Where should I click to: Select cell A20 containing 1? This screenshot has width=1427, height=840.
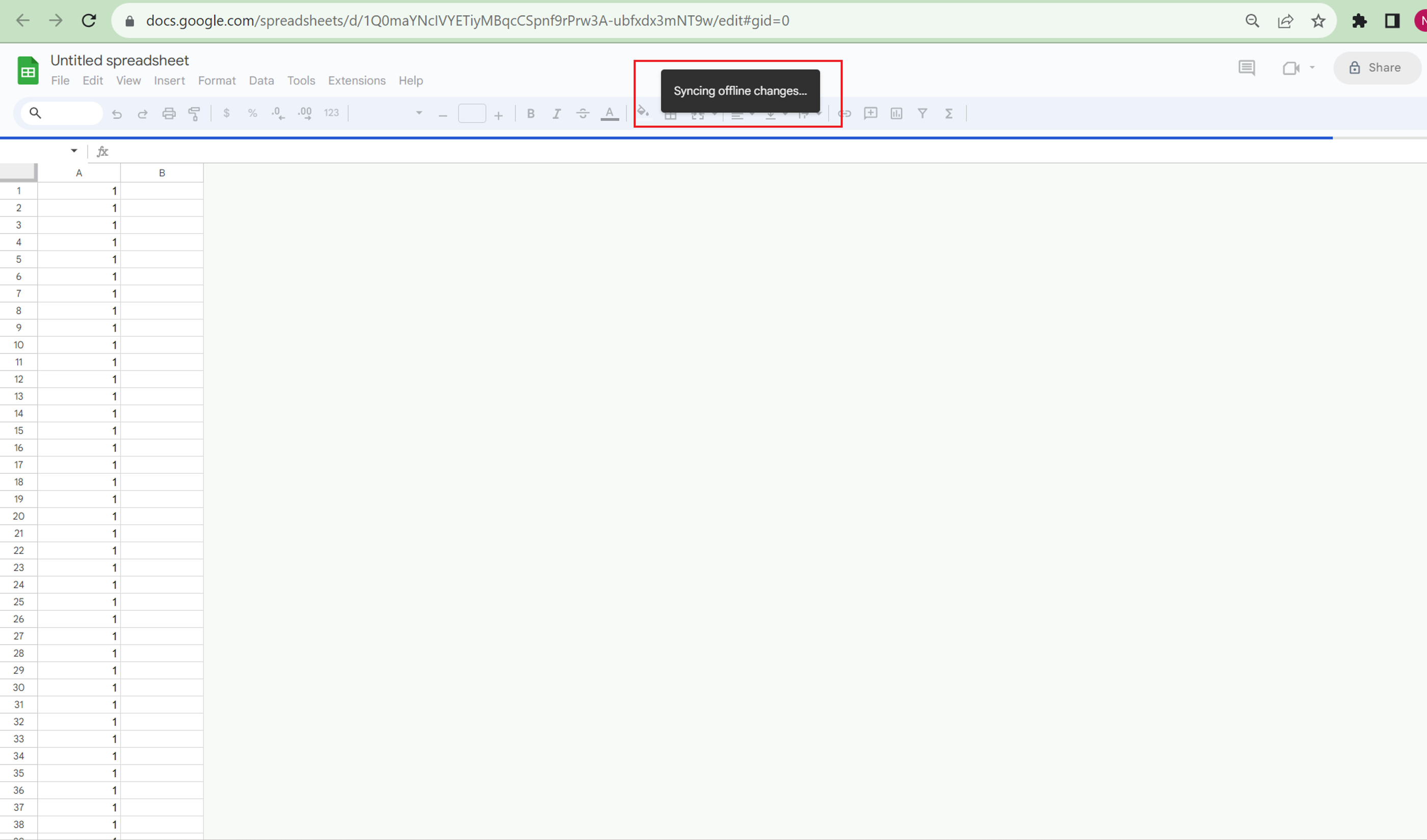pyautogui.click(x=80, y=516)
